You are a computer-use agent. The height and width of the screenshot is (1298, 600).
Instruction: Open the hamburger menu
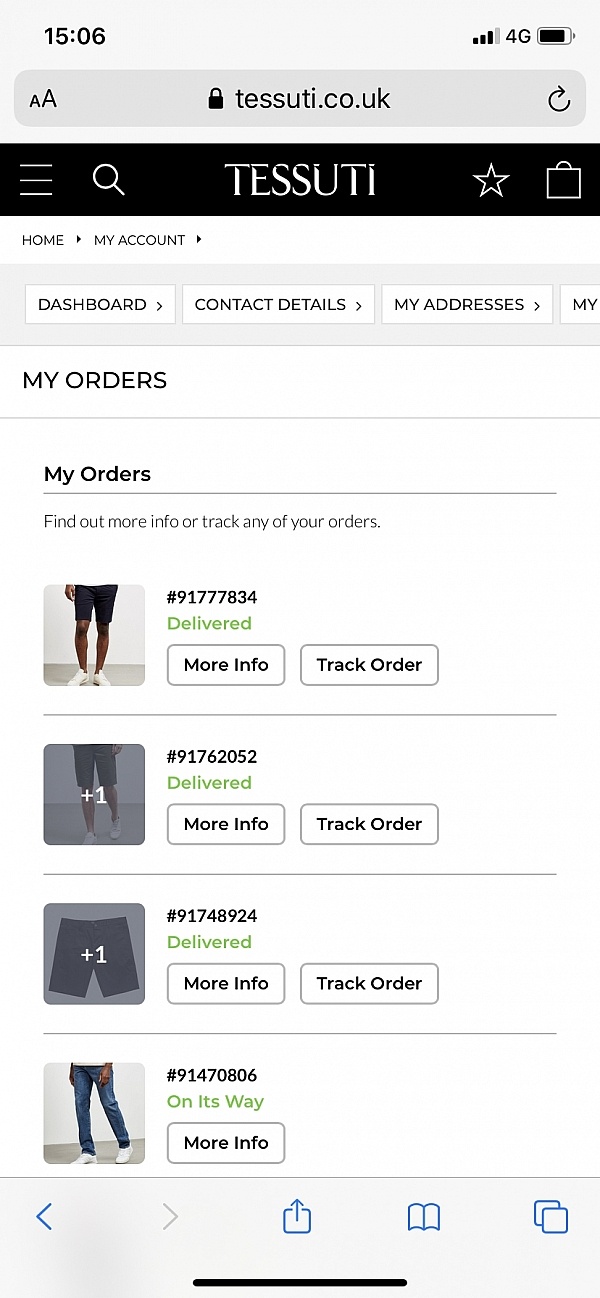36,180
